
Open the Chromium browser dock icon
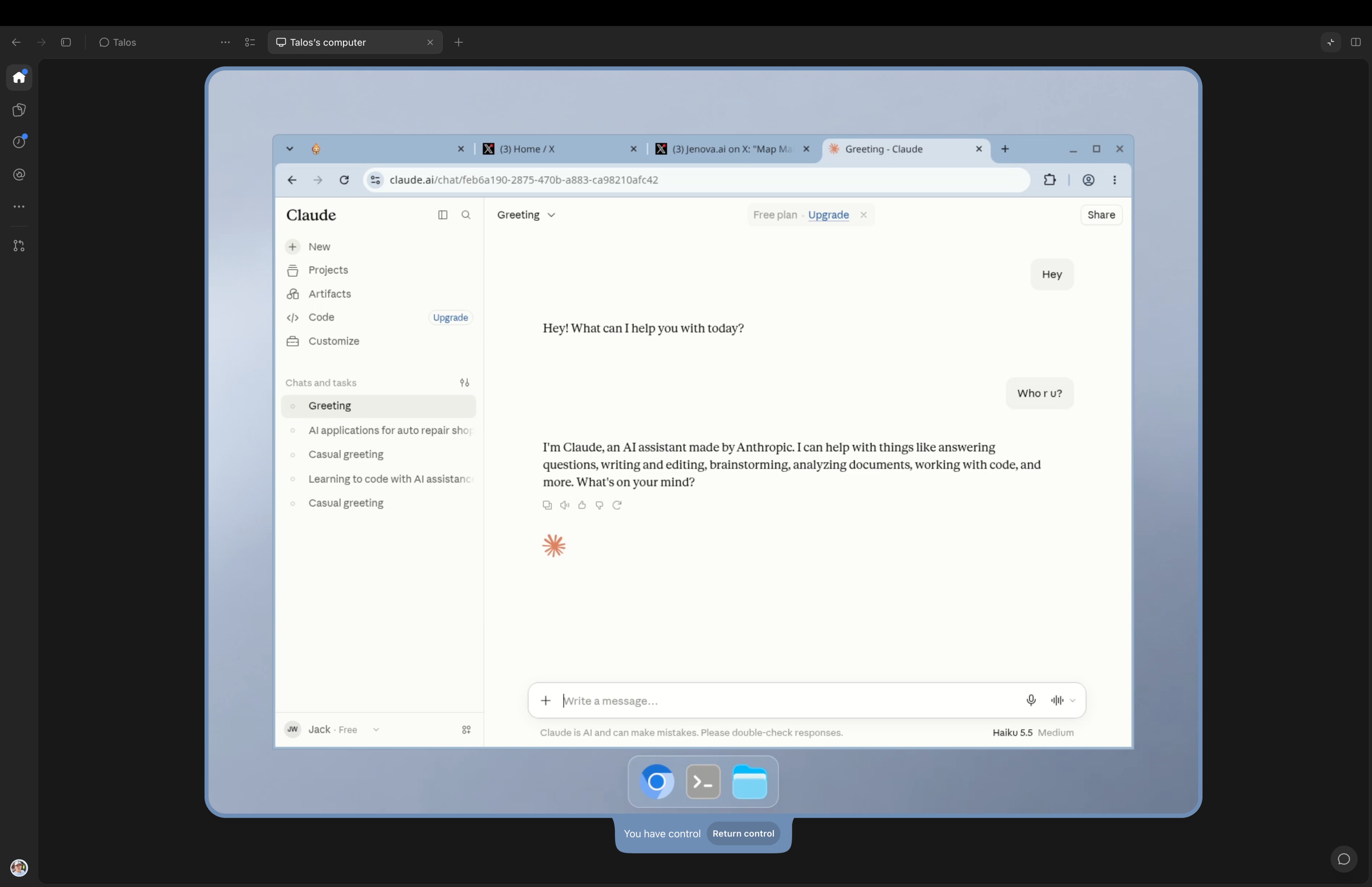coord(657,781)
